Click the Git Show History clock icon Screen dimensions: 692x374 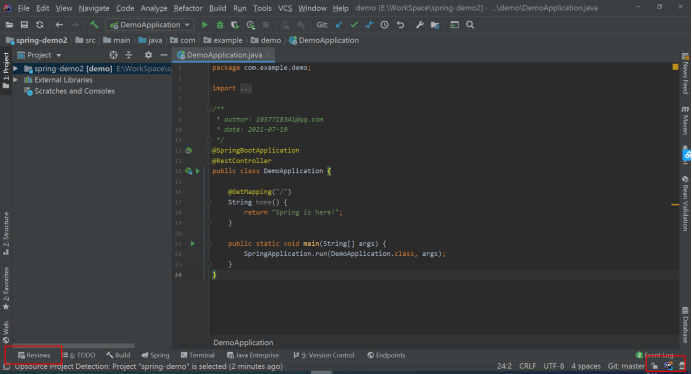tap(385, 25)
